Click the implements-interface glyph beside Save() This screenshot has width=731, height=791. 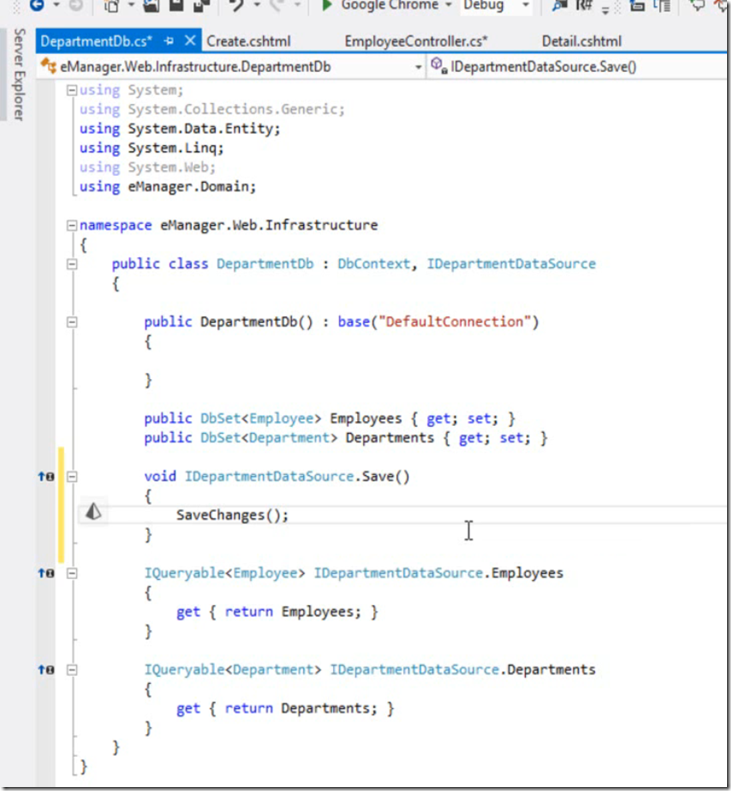click(46, 476)
